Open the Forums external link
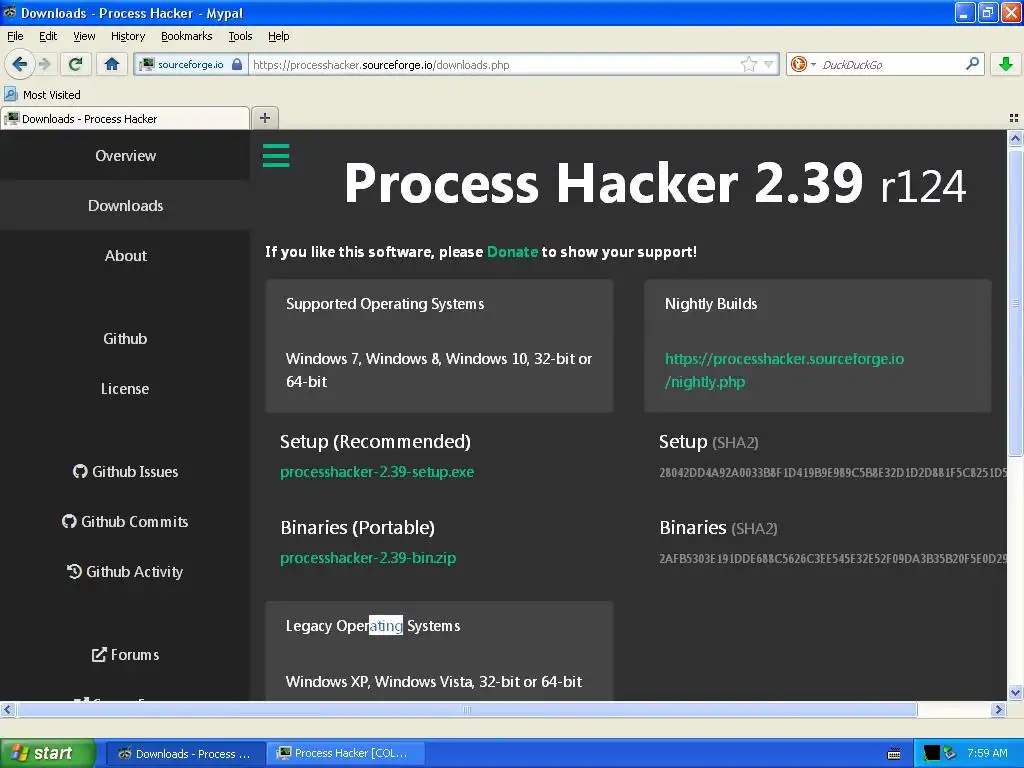This screenshot has height=768, width=1024. point(125,654)
